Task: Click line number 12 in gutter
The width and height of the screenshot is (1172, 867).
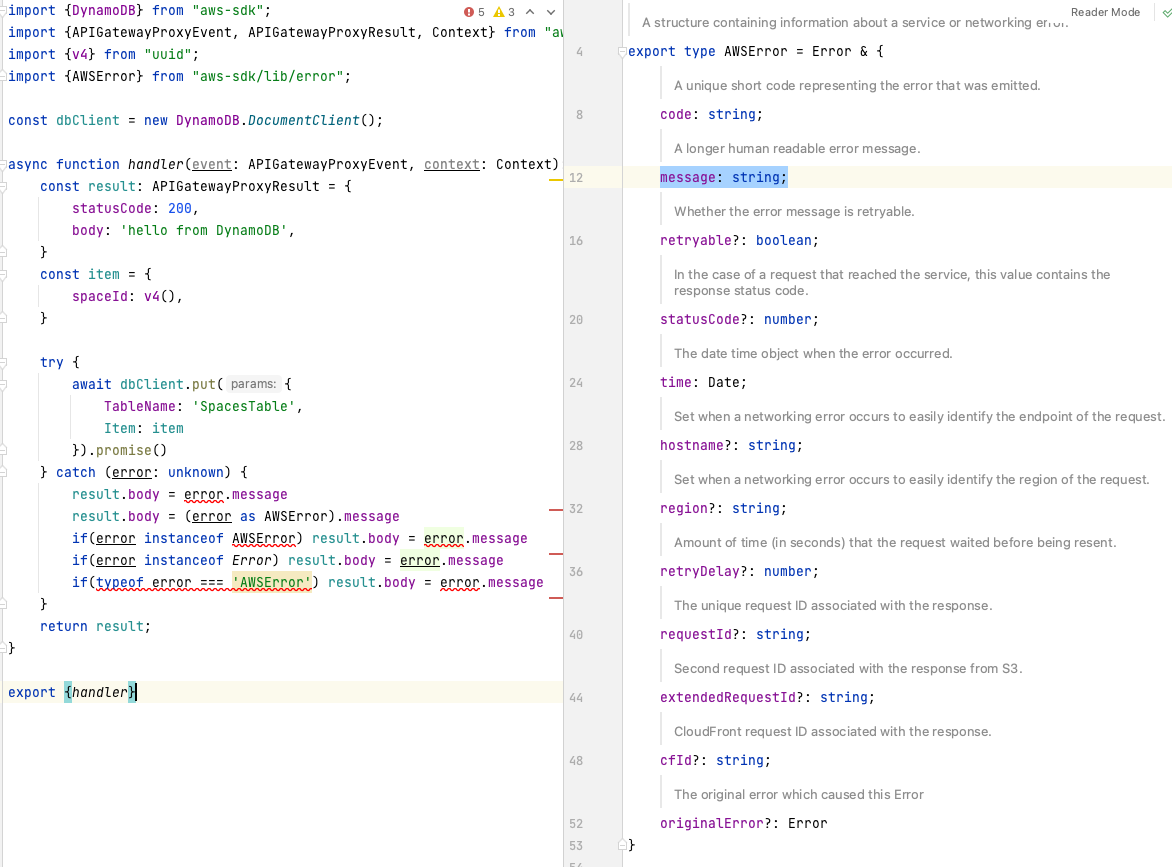Action: (x=576, y=178)
